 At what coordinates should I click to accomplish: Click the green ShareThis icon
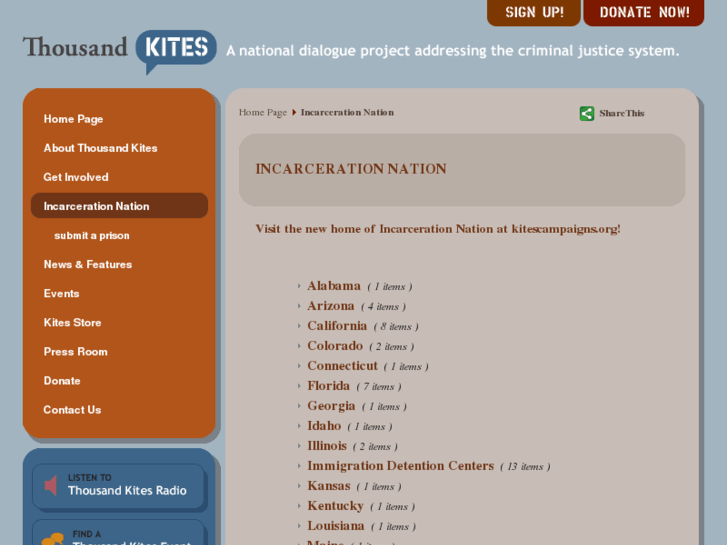tap(587, 113)
